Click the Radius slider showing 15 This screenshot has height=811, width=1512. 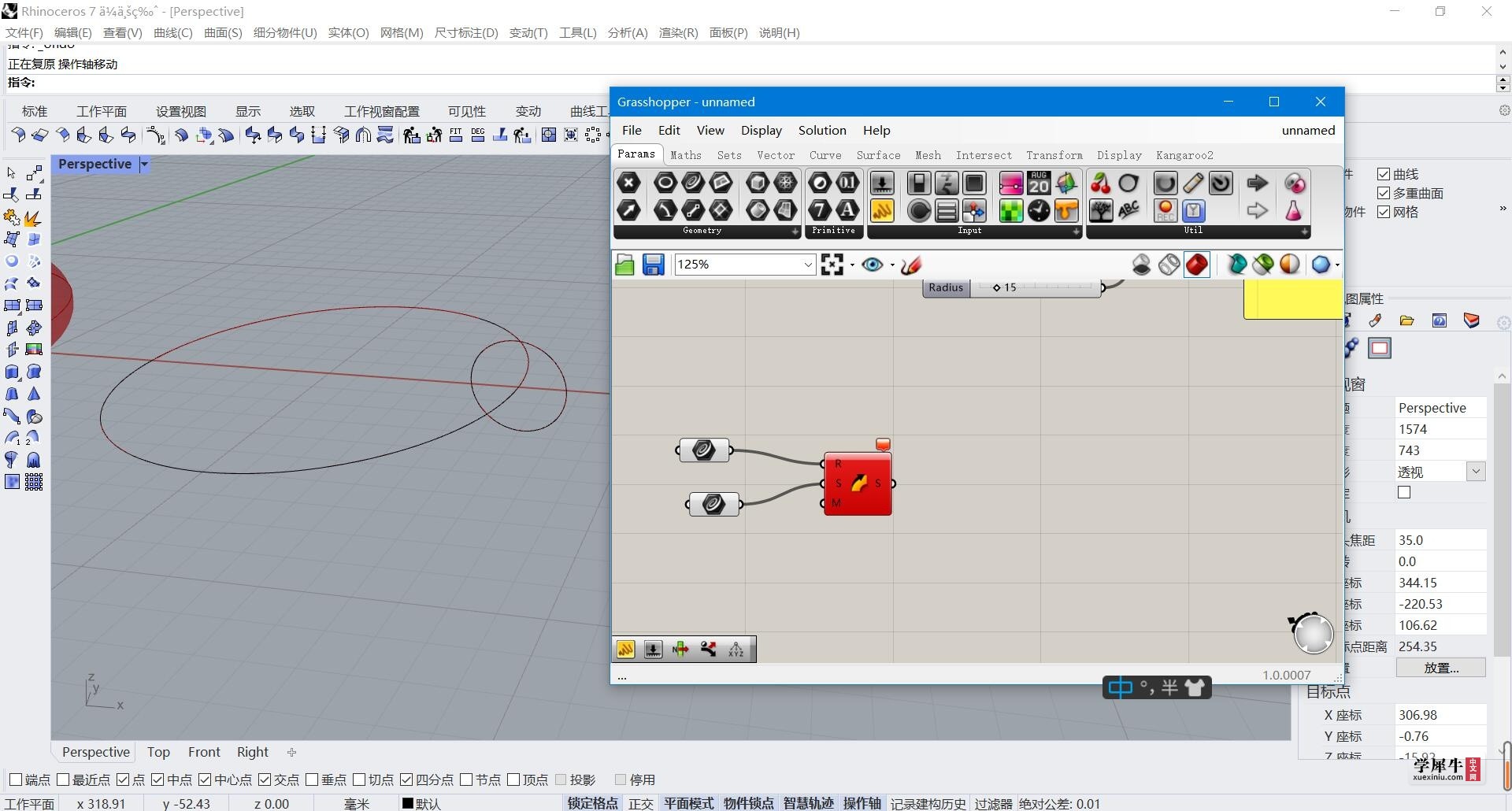pos(1013,287)
